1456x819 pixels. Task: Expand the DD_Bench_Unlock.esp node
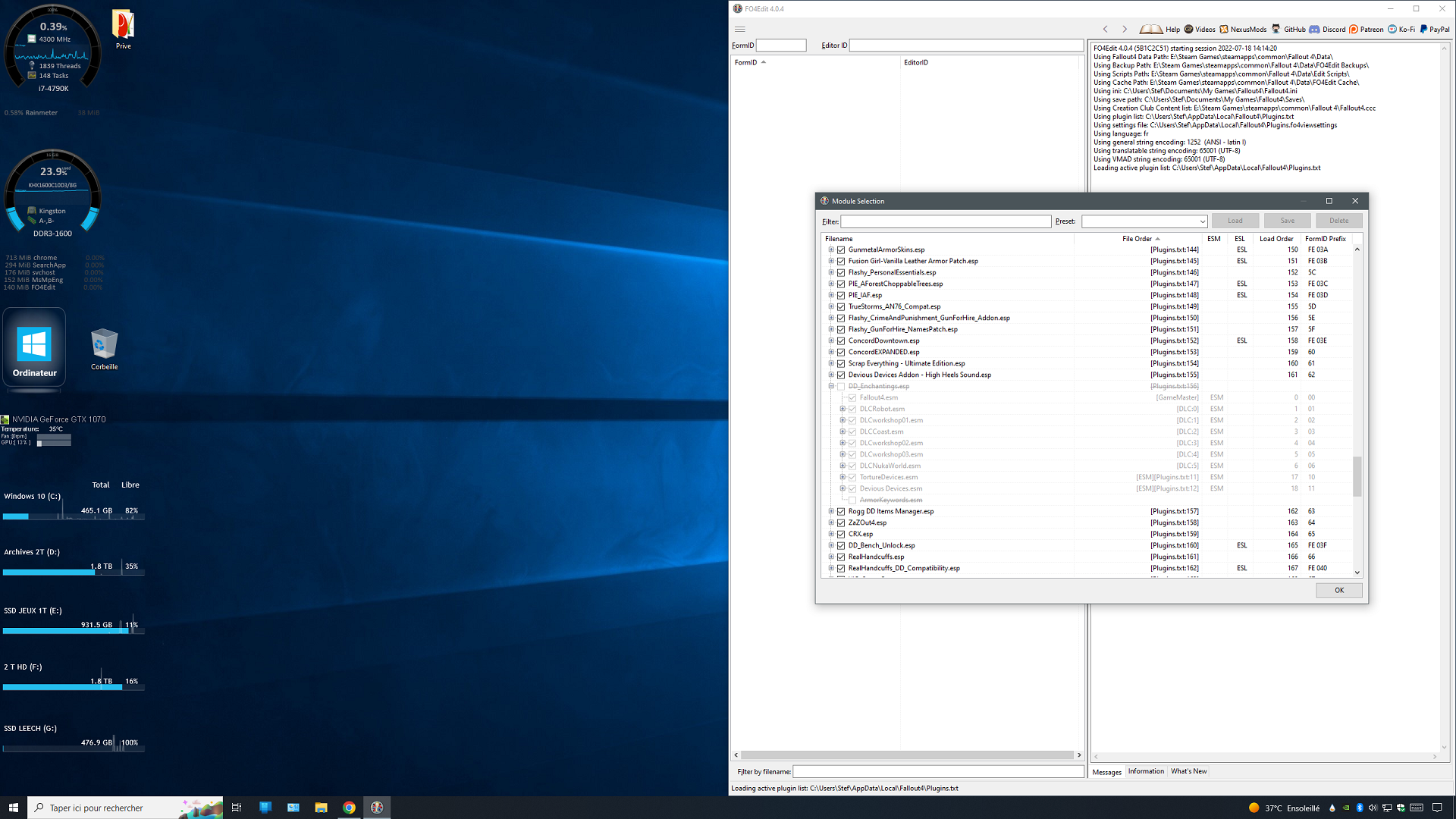pos(831,545)
